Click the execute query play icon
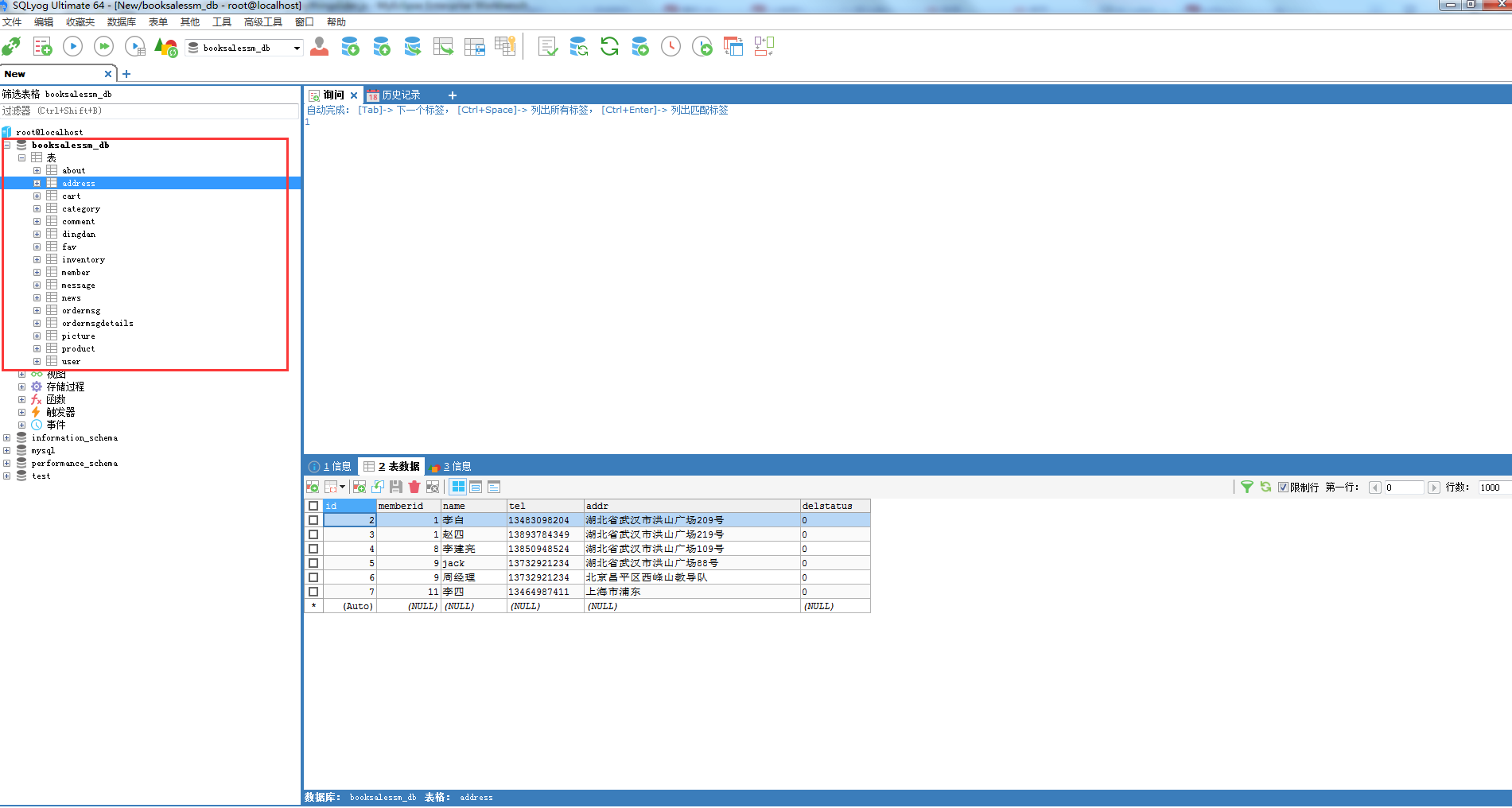Screen dimensions: 1512x808 pyautogui.click(x=72, y=47)
